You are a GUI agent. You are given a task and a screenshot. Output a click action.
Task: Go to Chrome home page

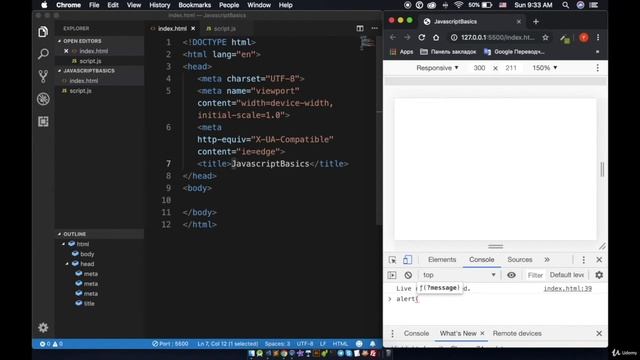click(x=436, y=38)
